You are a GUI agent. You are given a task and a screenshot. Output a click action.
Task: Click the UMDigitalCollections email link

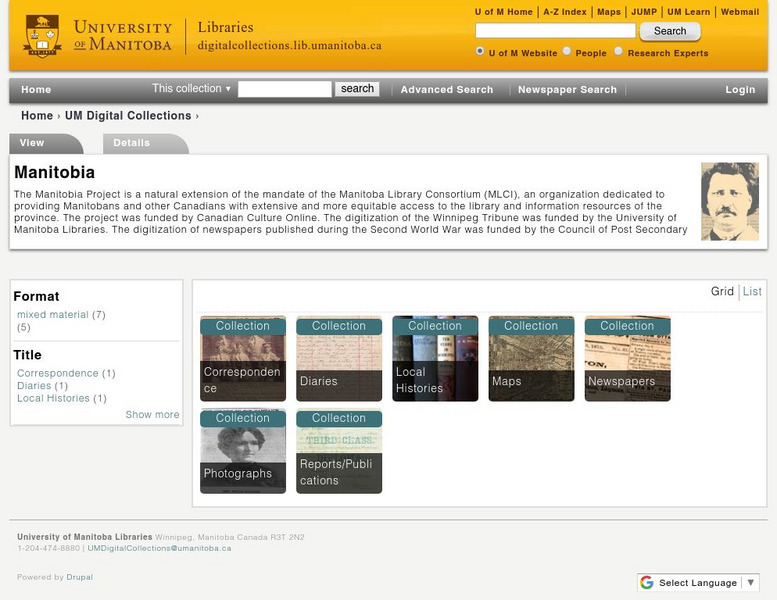point(159,548)
